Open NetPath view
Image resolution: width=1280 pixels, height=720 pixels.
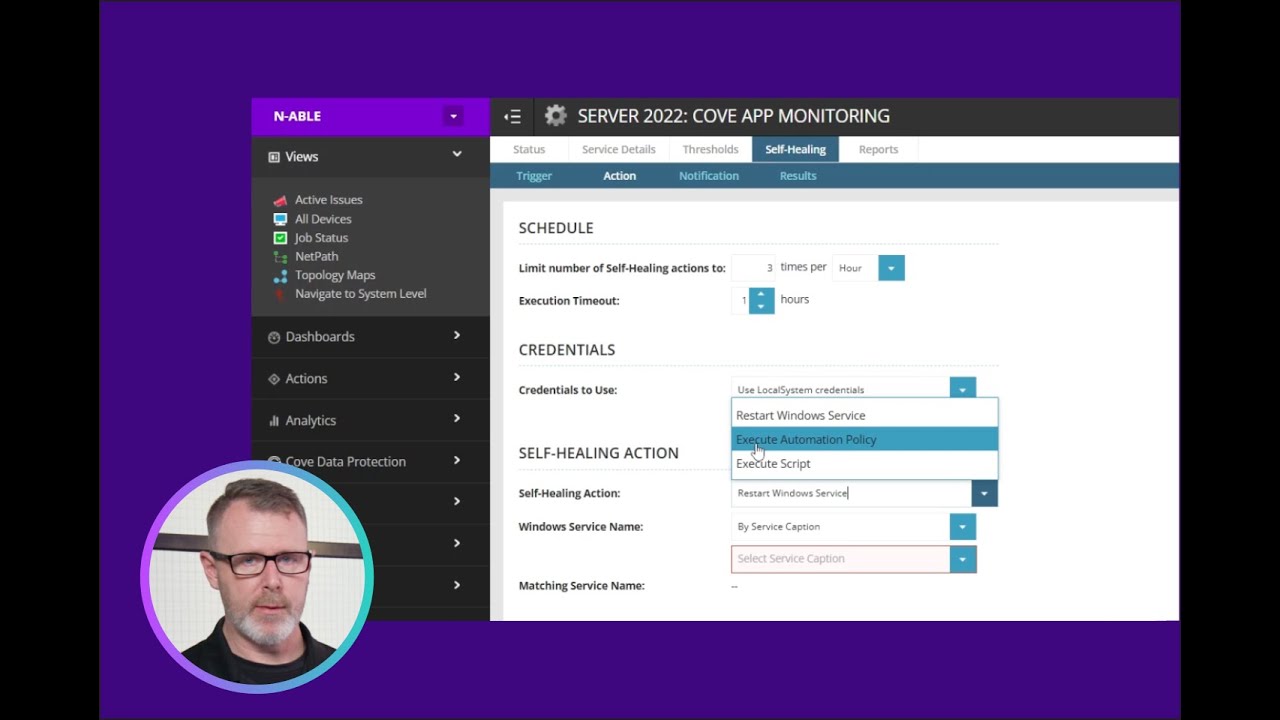pyautogui.click(x=316, y=257)
